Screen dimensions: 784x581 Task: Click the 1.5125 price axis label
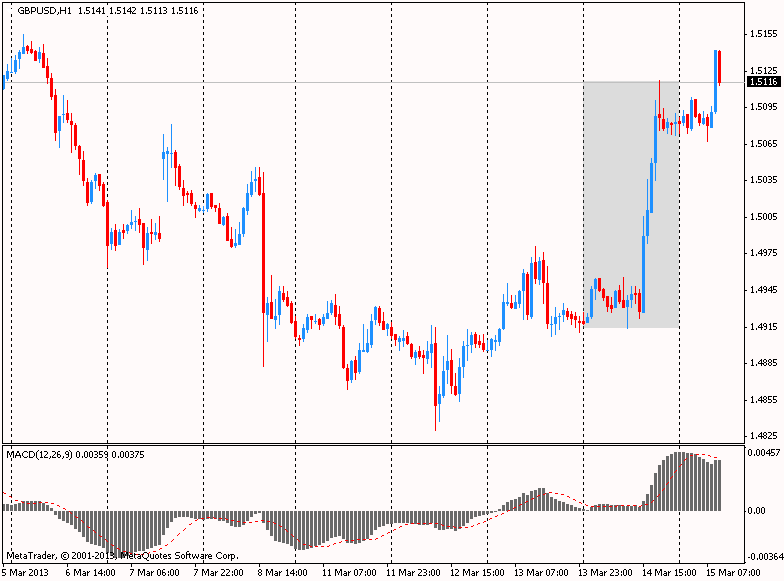[764, 70]
